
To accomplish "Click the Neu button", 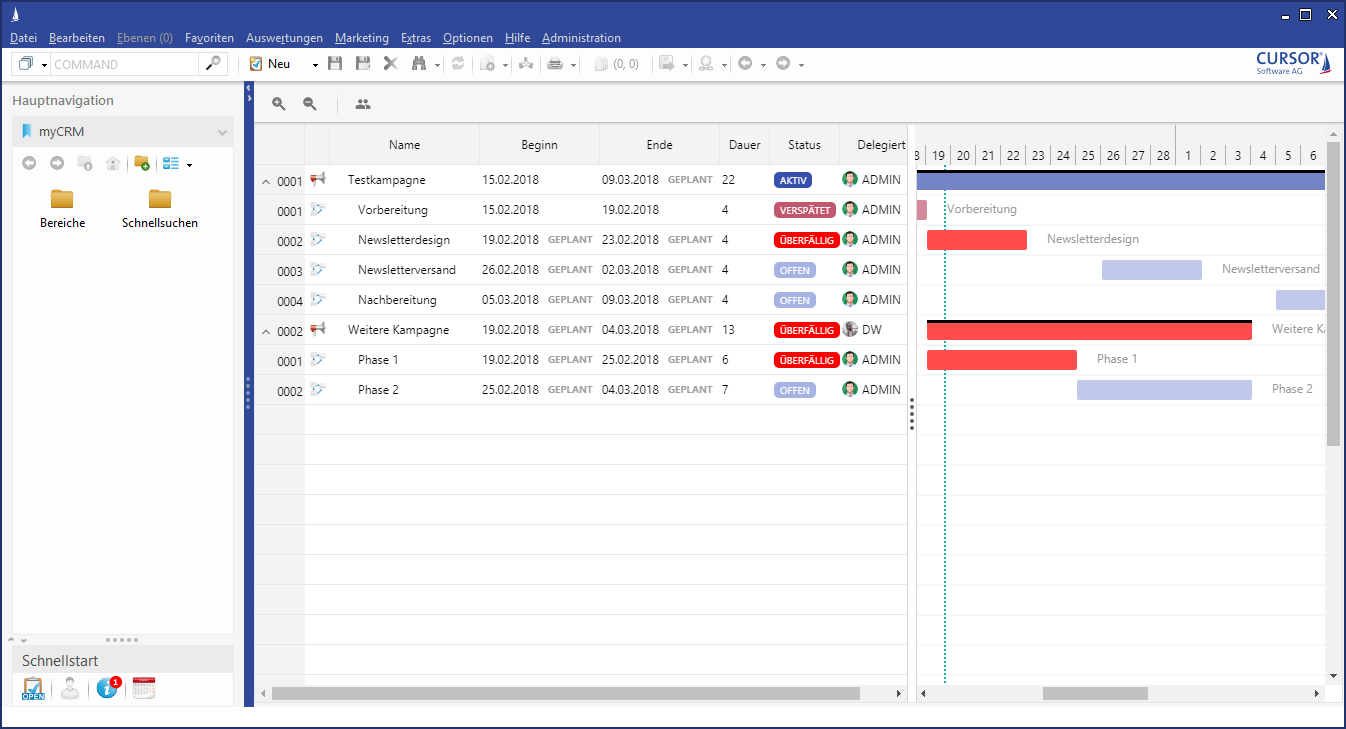I will coord(270,64).
